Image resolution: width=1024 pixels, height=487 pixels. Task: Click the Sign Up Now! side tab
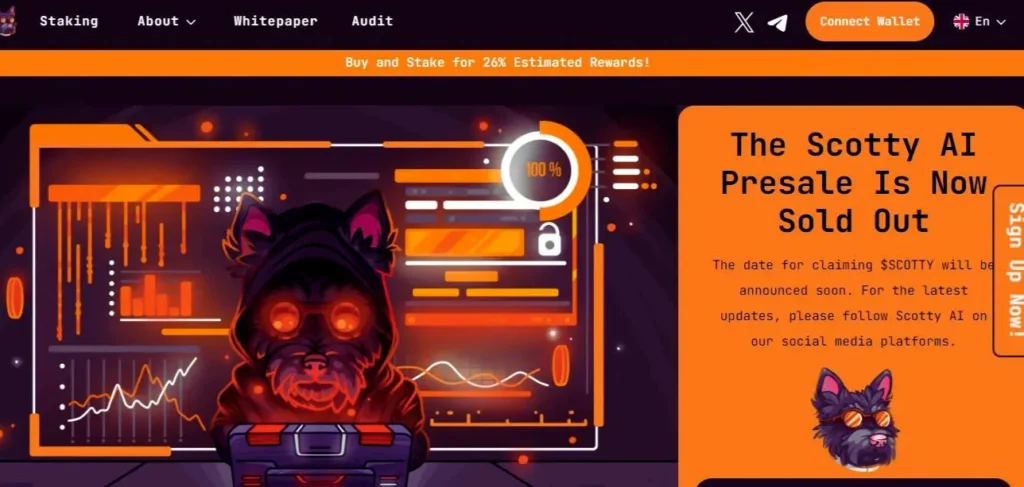tap(1009, 271)
